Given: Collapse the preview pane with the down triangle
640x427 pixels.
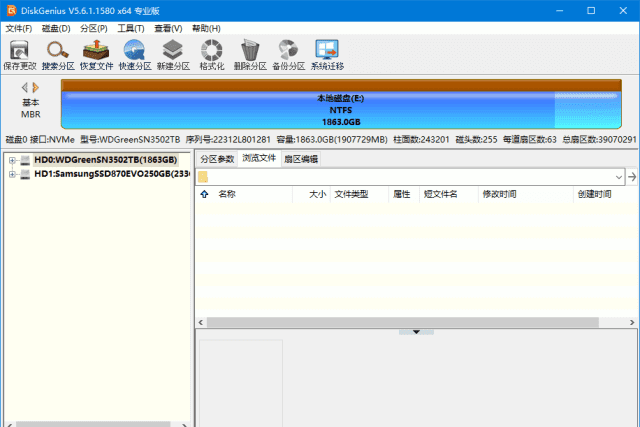Looking at the screenshot, I should click(416, 332).
